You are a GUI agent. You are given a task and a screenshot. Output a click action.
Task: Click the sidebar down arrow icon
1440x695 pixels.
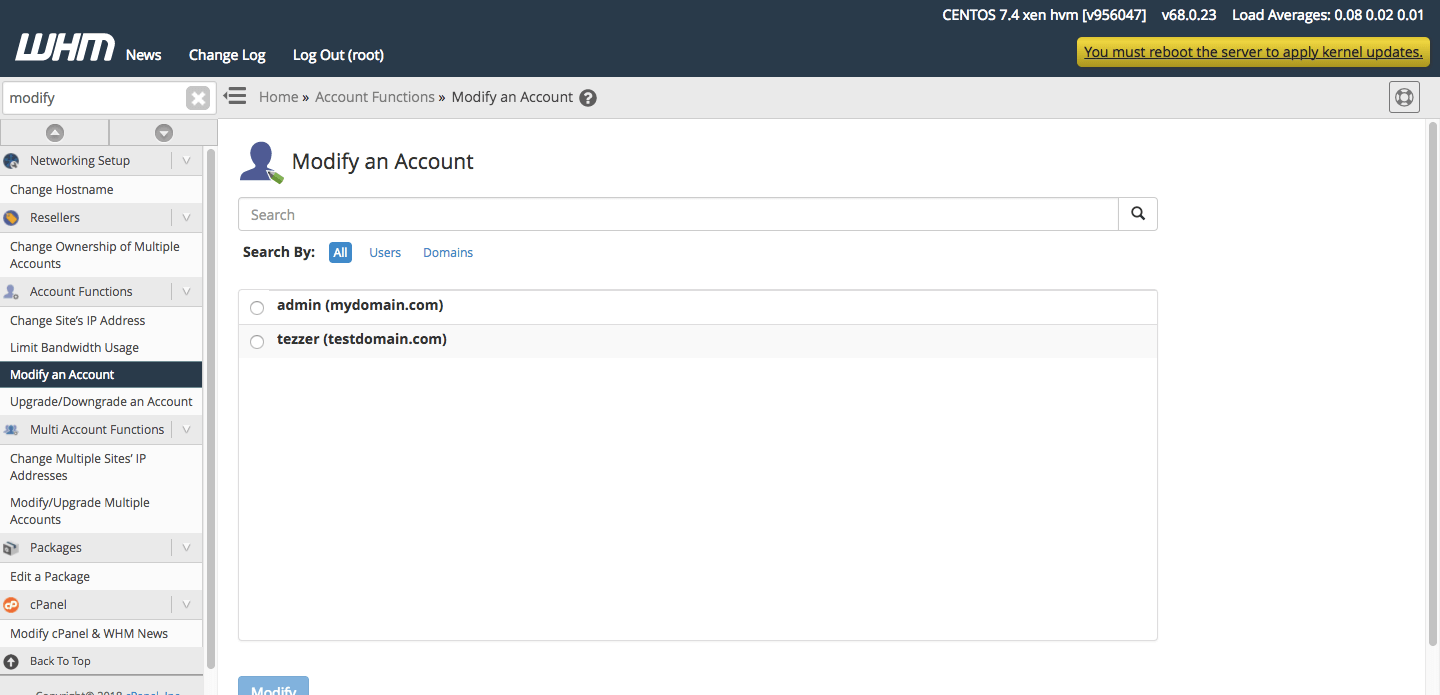[x=164, y=132]
